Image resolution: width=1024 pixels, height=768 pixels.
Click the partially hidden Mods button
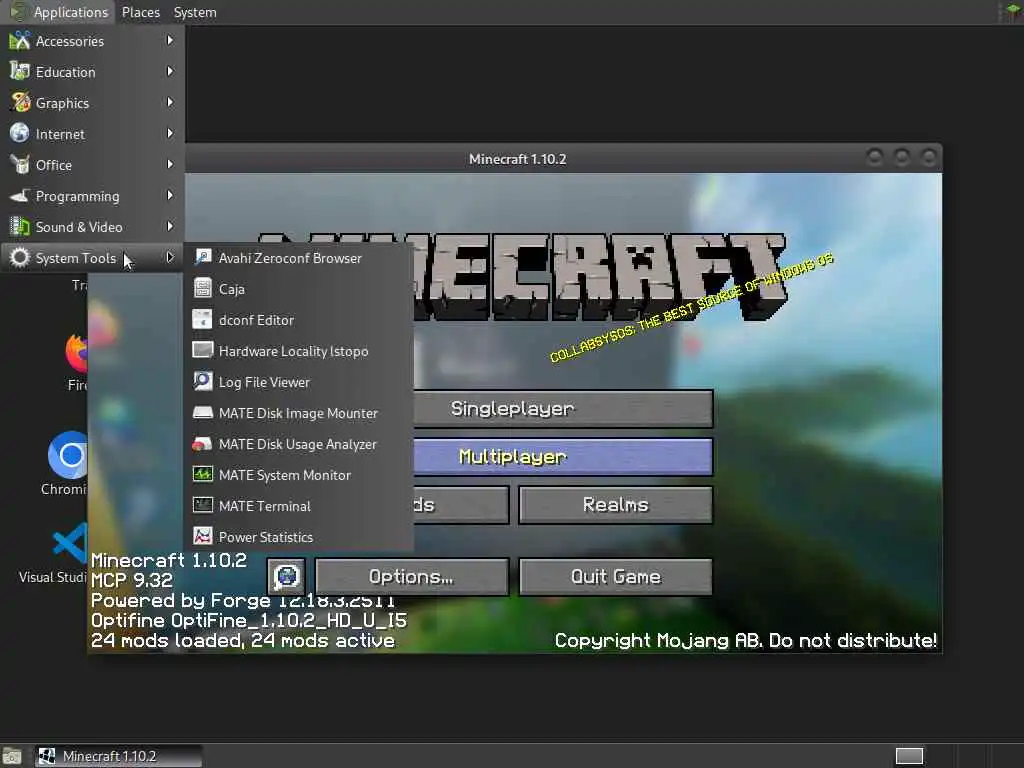[461, 505]
